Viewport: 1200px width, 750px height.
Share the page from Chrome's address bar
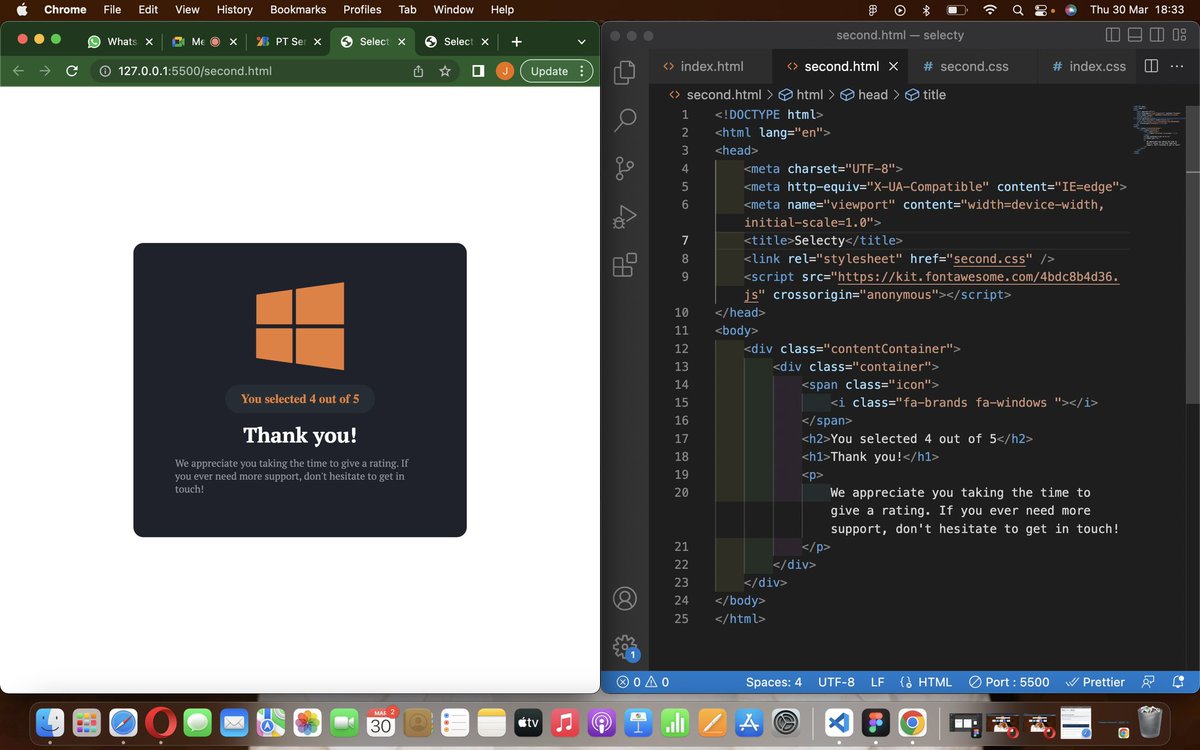click(418, 71)
